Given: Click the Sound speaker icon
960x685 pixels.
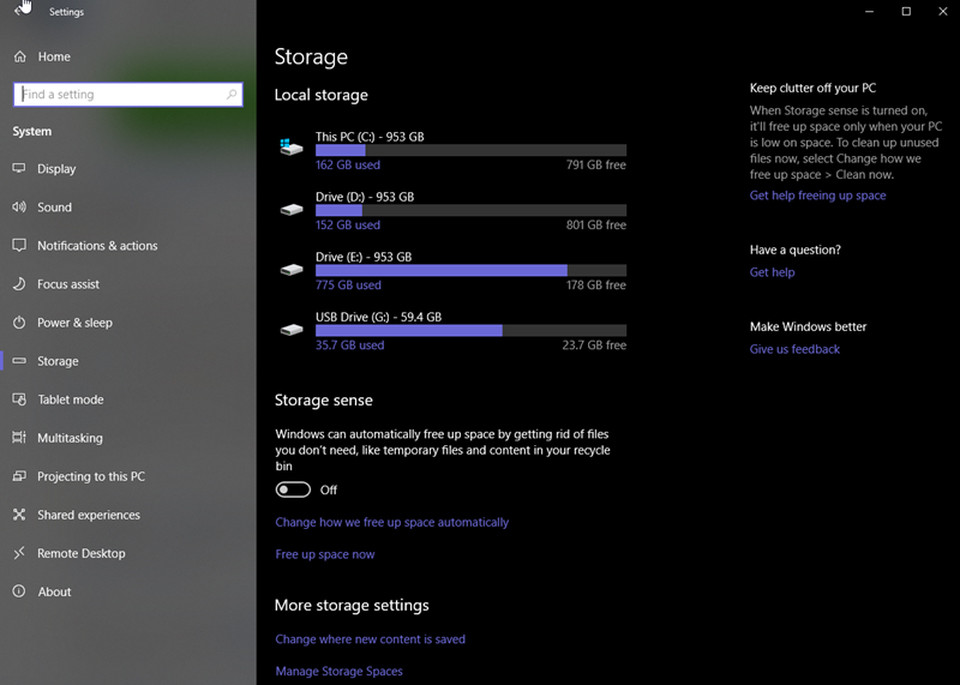Looking at the screenshot, I should click(19, 207).
